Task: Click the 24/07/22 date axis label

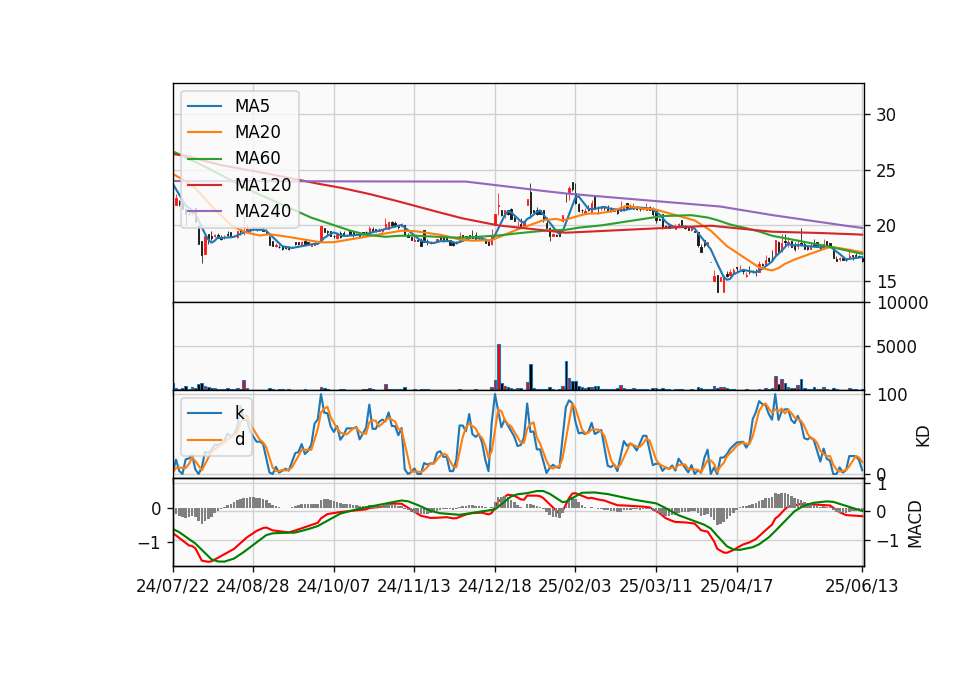Action: (173, 587)
